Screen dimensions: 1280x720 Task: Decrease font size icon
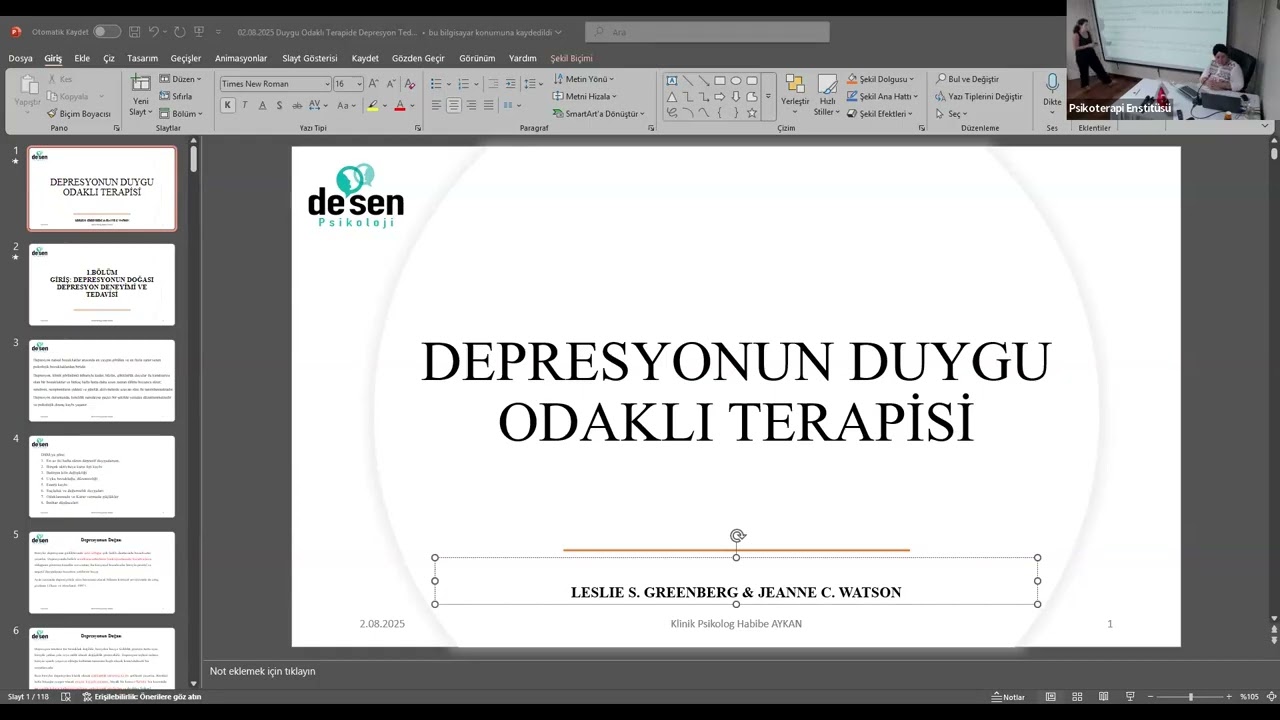point(390,84)
